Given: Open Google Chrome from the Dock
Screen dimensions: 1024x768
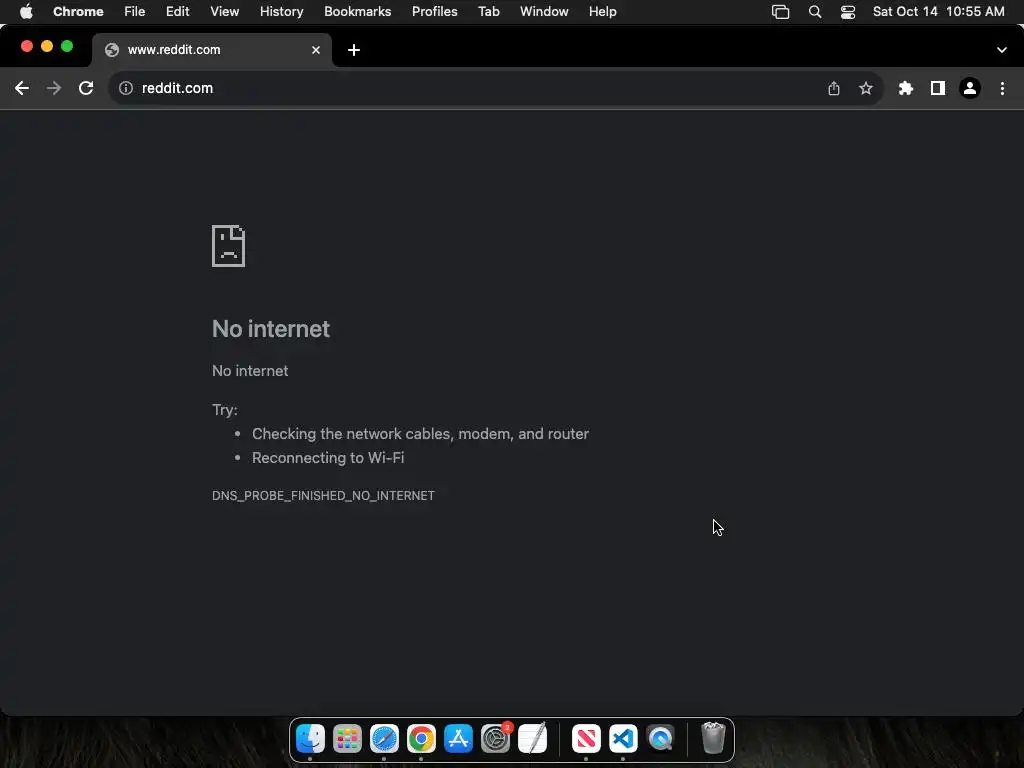Looking at the screenshot, I should [x=421, y=739].
